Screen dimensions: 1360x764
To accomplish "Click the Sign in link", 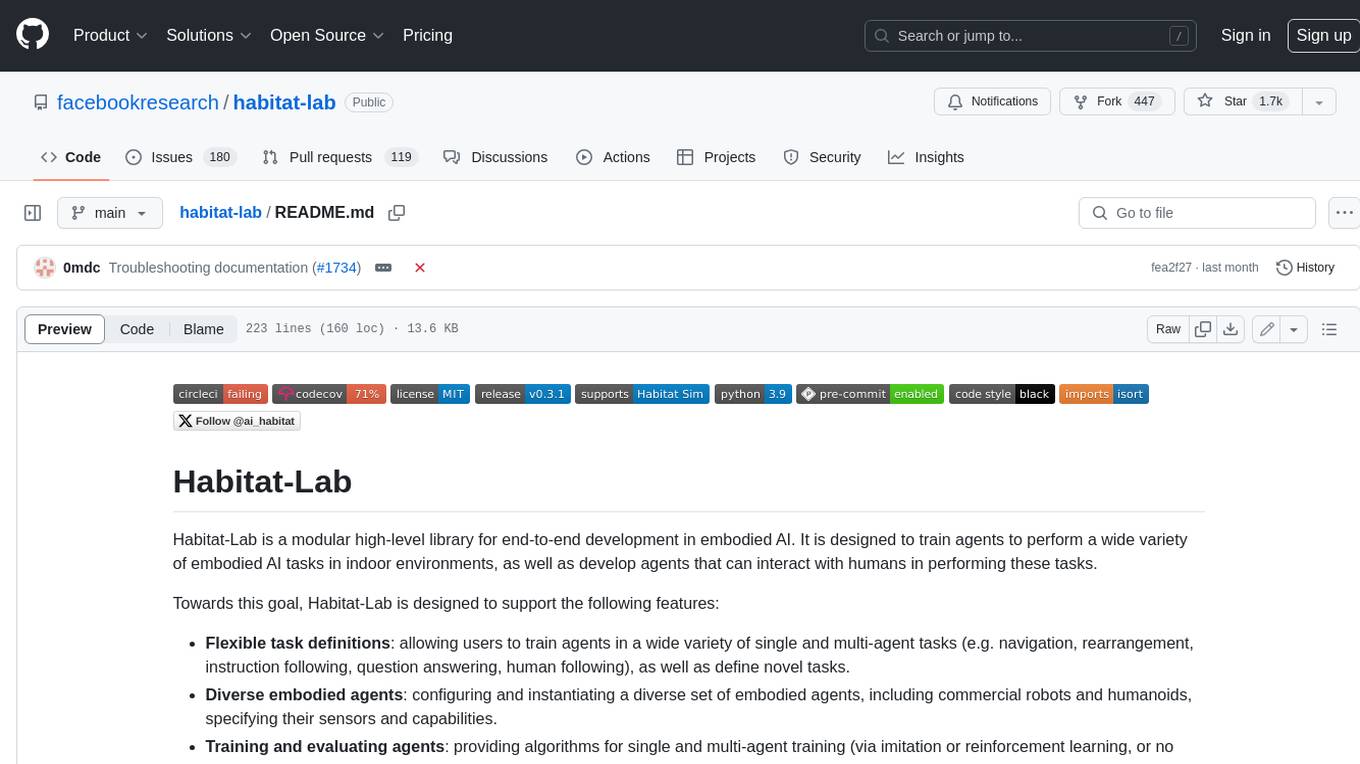I will pos(1245,35).
